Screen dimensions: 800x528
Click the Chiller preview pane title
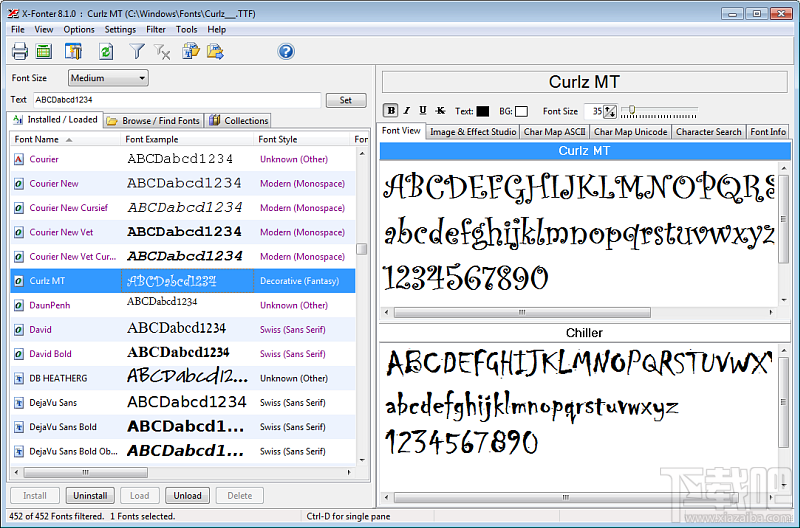(x=584, y=333)
